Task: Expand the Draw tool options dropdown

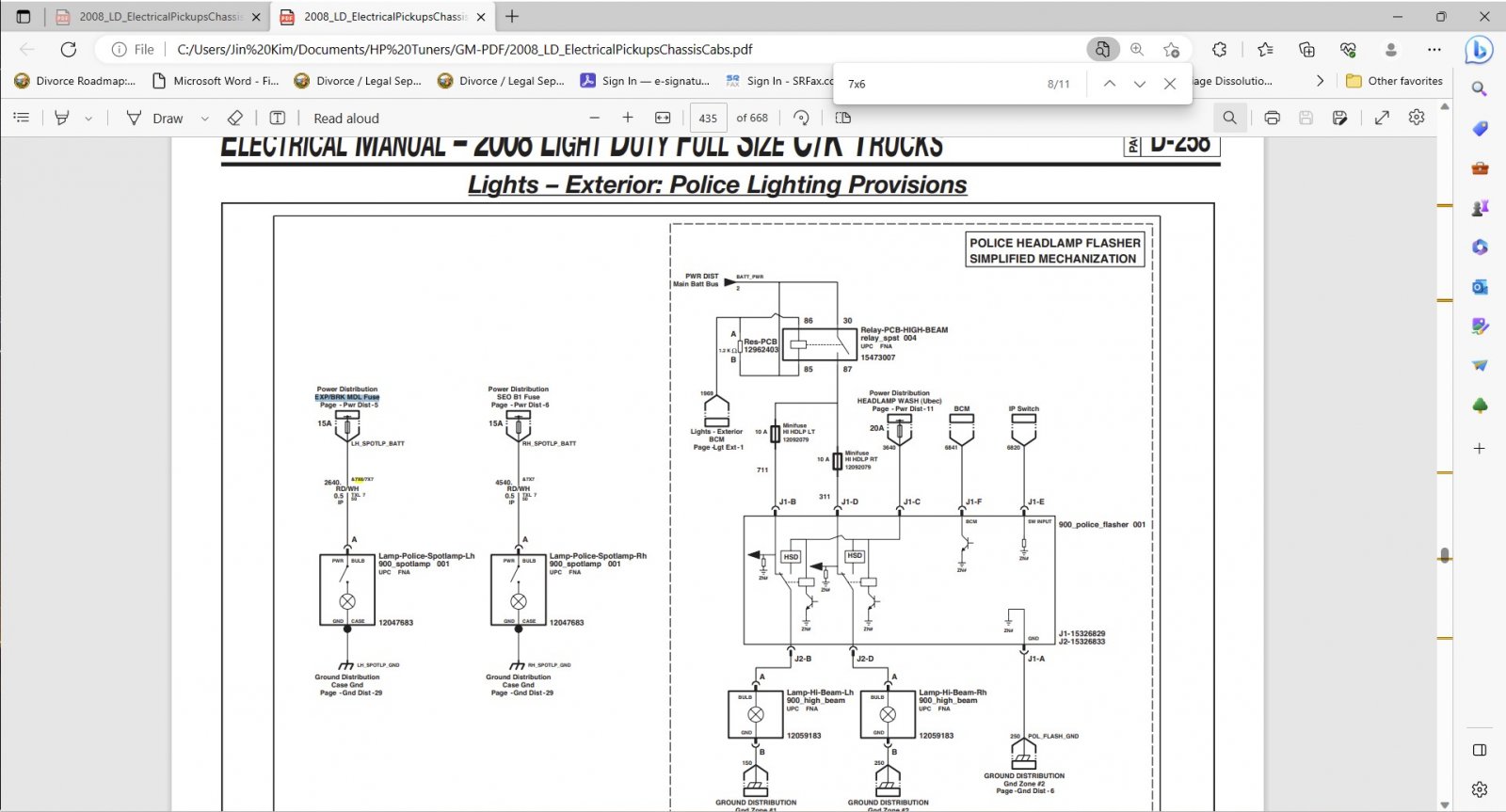Action: point(204,119)
